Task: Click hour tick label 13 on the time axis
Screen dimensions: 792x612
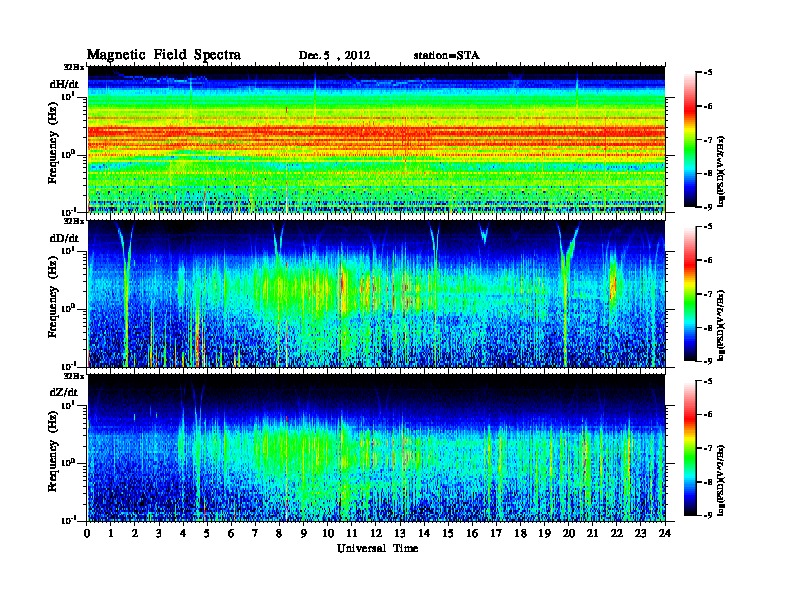Action: [400, 533]
